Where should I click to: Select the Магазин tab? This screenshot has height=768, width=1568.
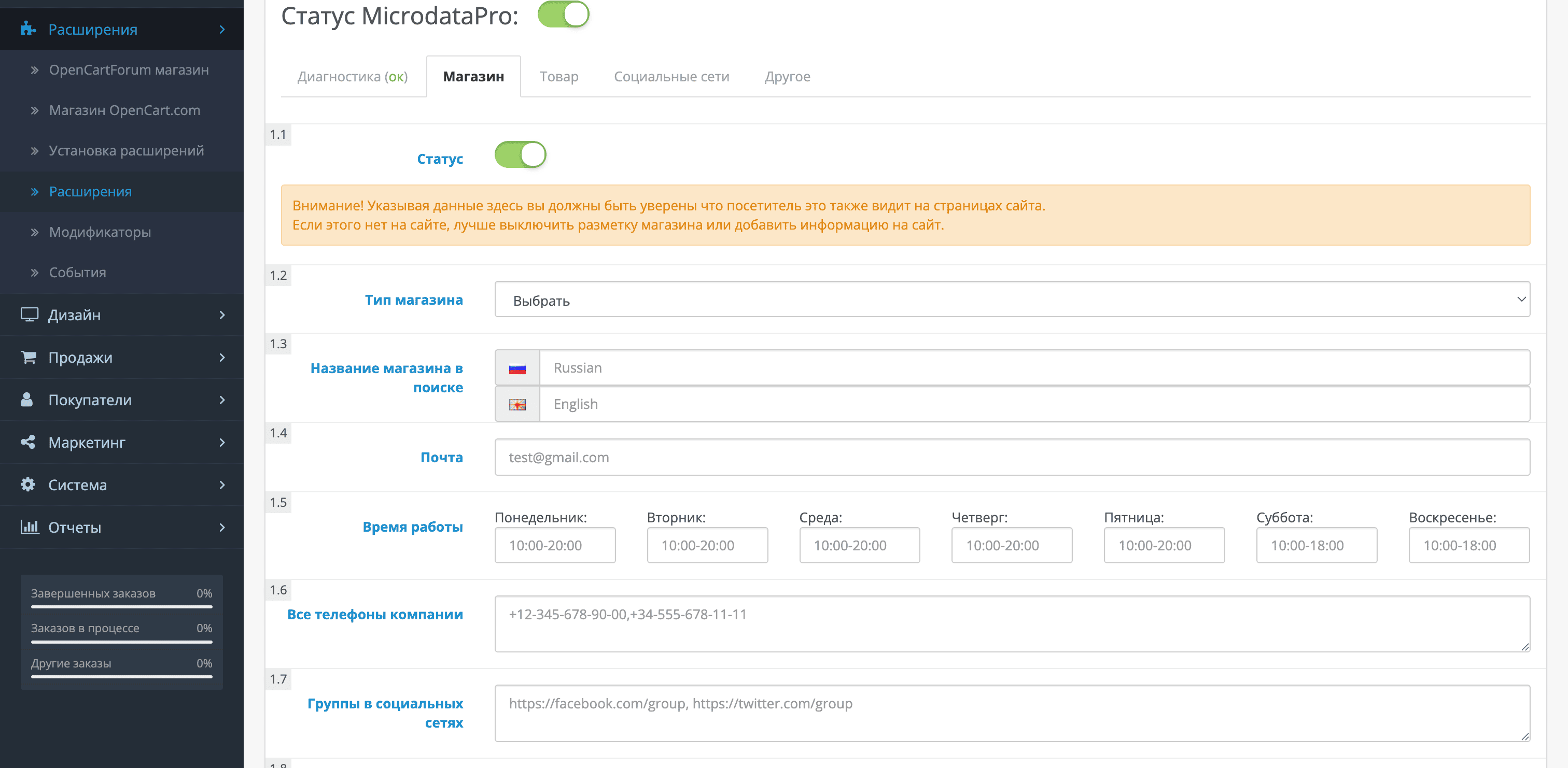(473, 77)
